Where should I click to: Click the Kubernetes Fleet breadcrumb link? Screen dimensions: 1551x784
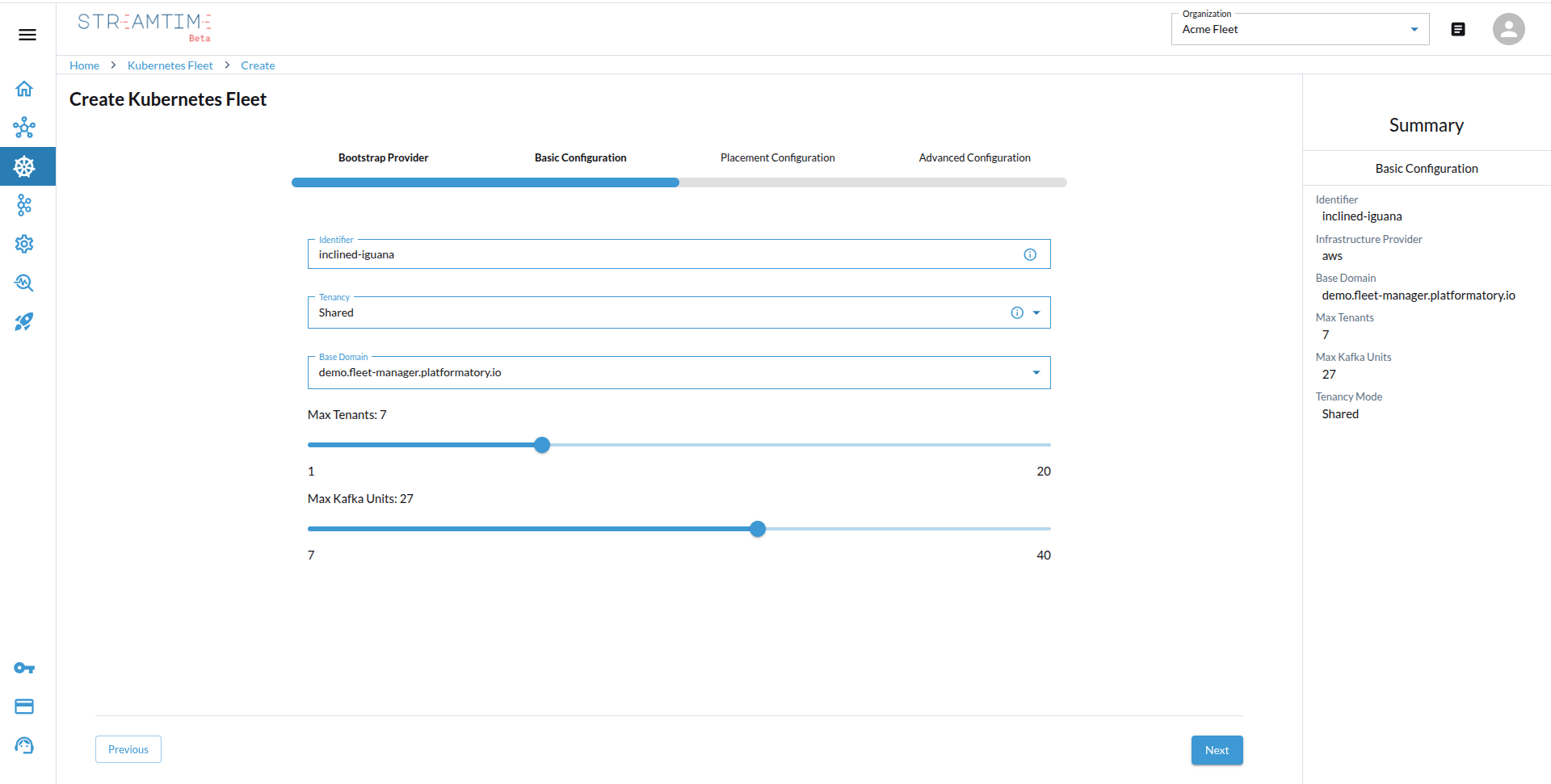click(x=170, y=65)
